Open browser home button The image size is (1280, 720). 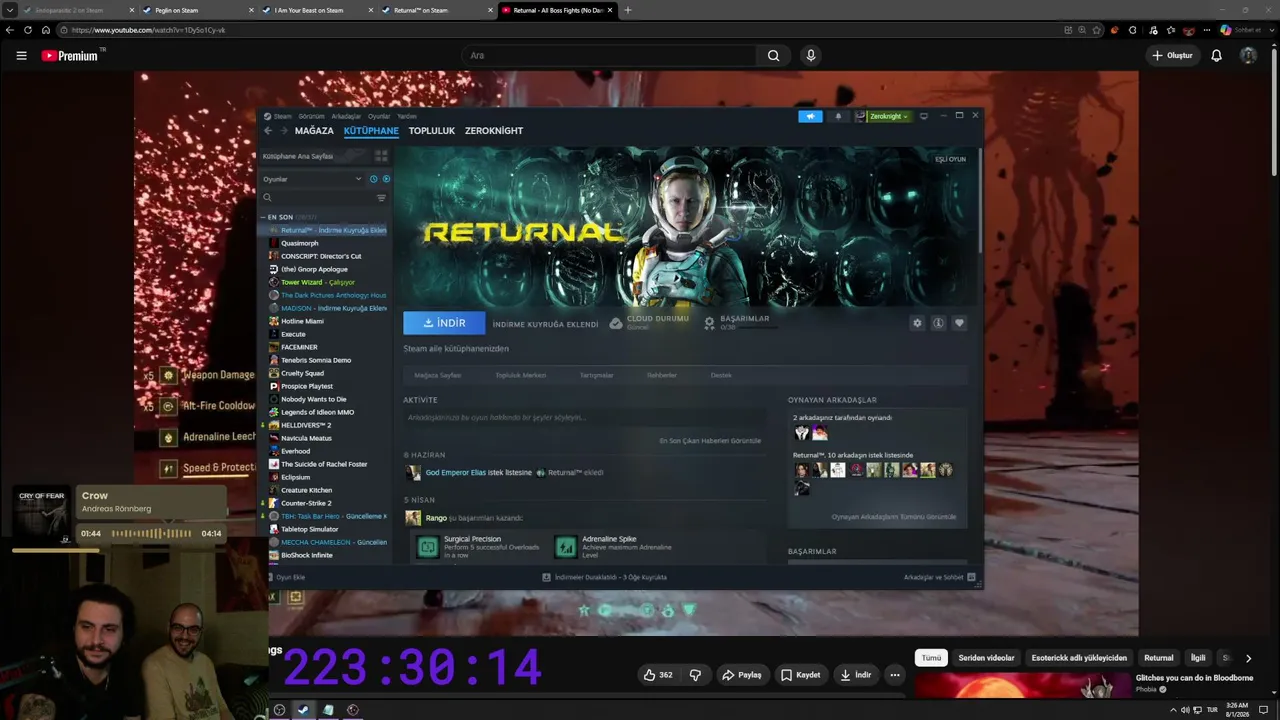tap(46, 30)
